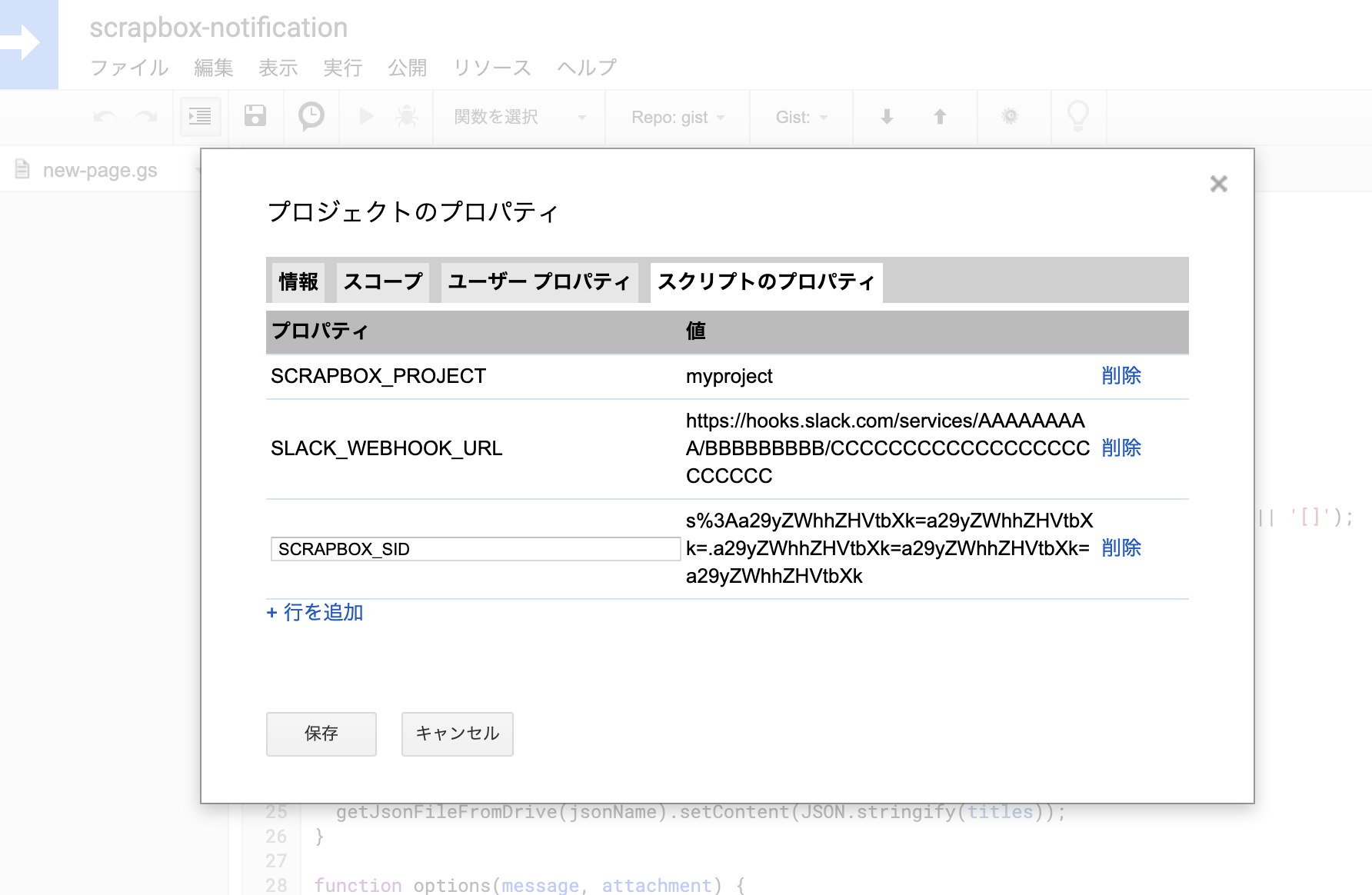Click the SLACK_WEBHOOK_URL property name
Screen dimensions: 1372x895
coord(387,448)
